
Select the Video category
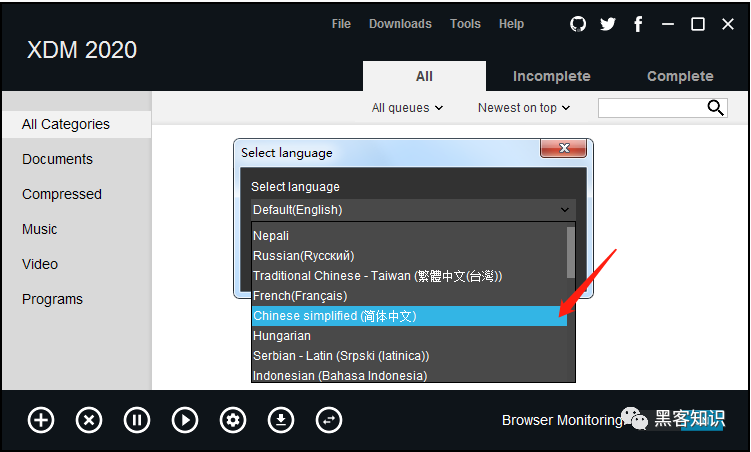40,264
